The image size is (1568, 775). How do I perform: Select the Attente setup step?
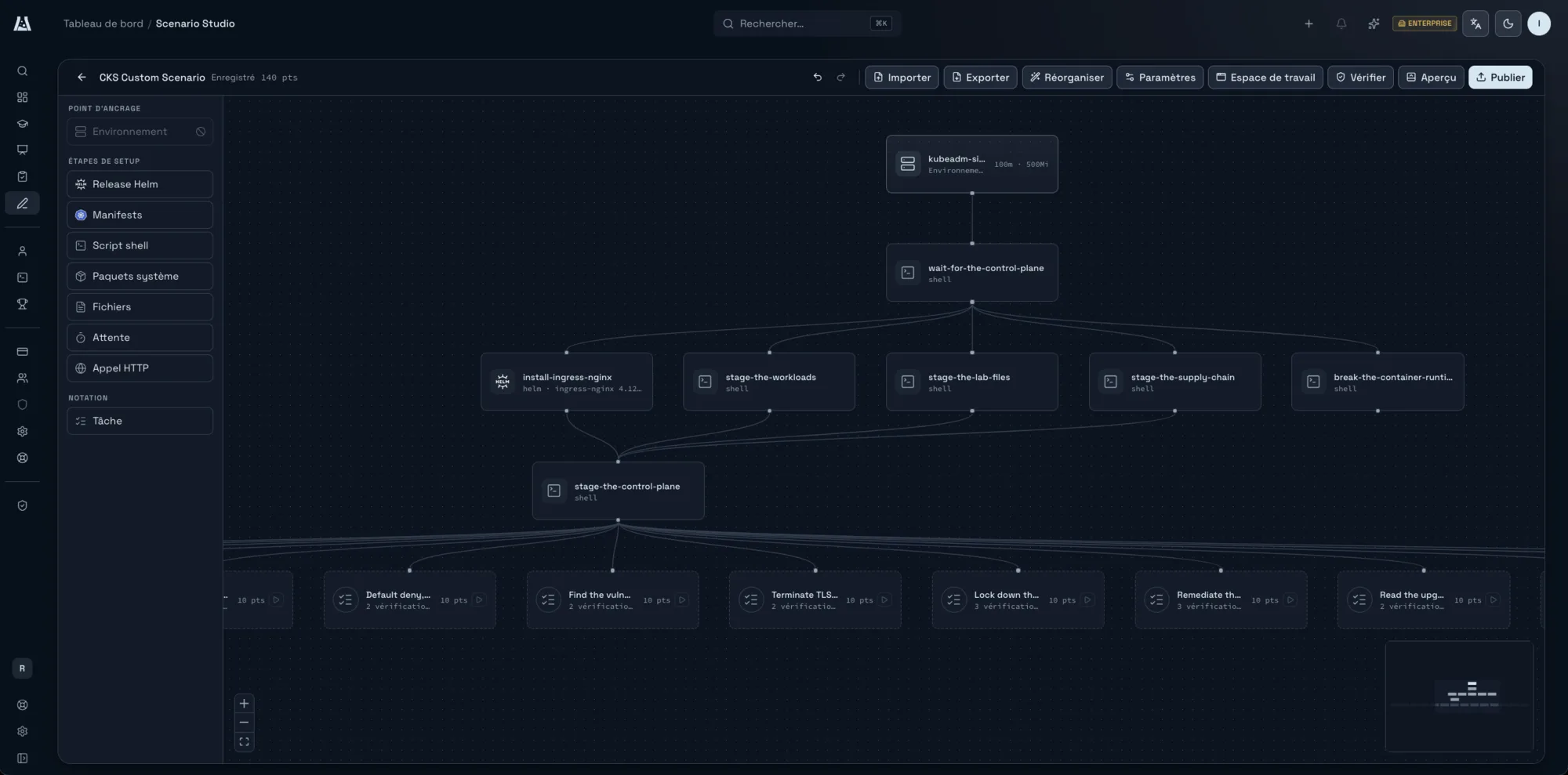[x=140, y=338]
